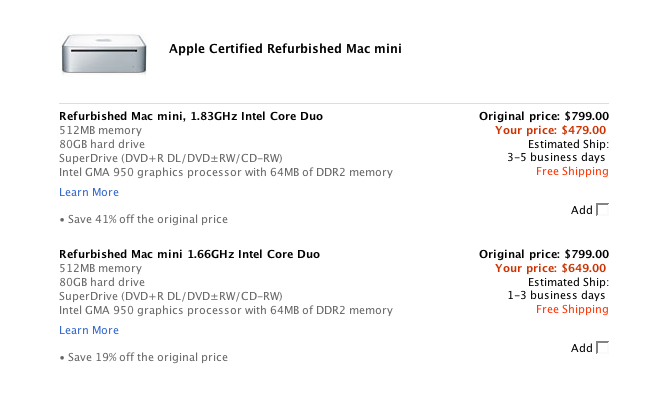
Task: Click the Mac mini product image
Action: click(104, 54)
